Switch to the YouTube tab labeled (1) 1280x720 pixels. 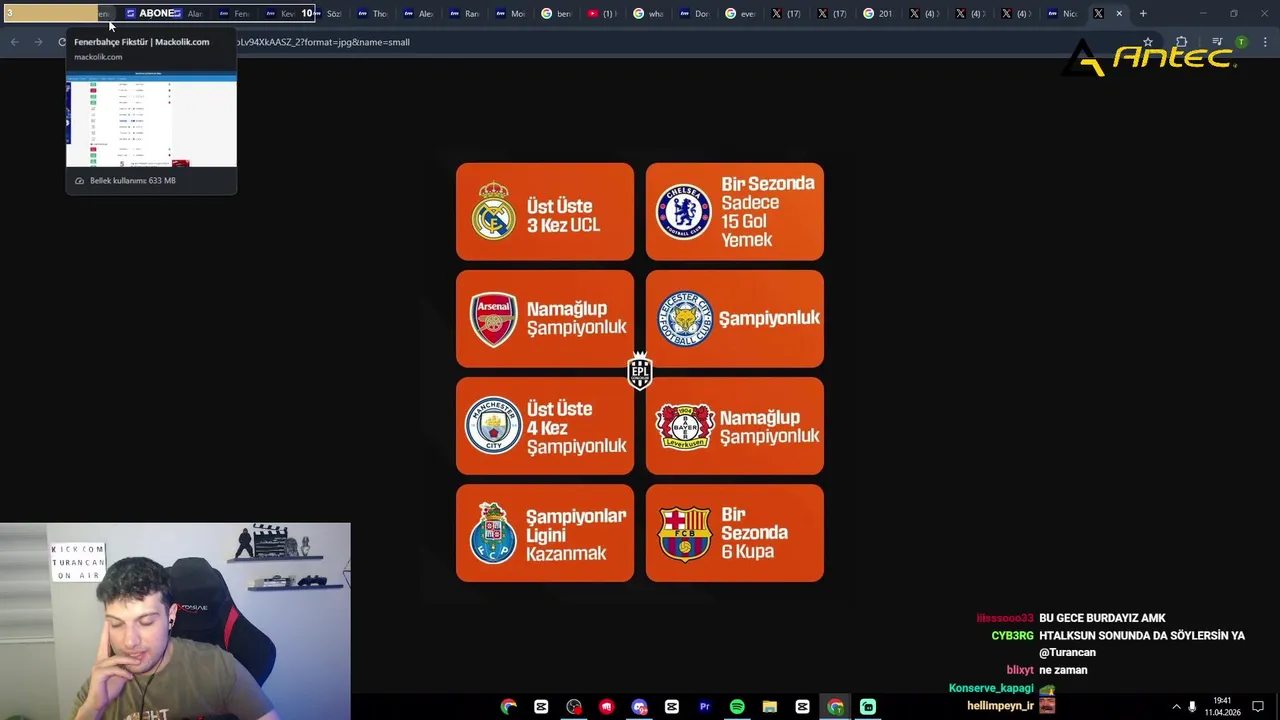(x=603, y=14)
